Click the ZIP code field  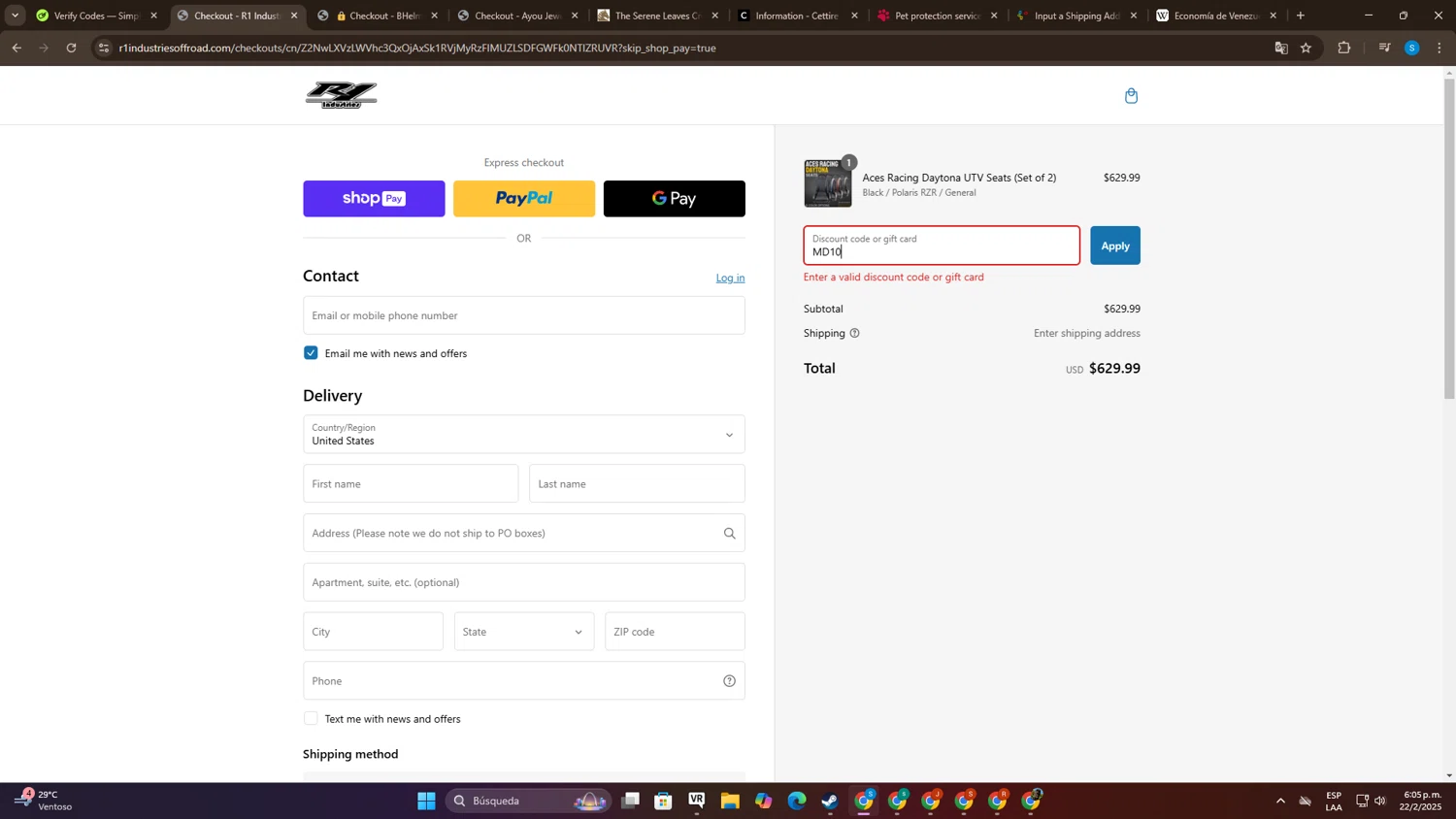[x=675, y=632]
